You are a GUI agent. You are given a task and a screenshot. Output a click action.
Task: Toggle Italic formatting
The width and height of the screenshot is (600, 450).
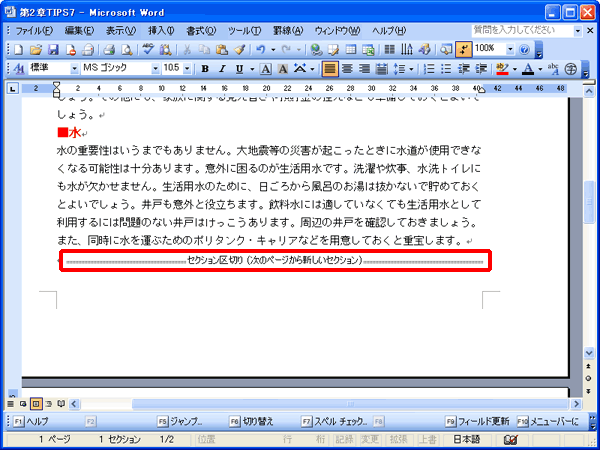pyautogui.click(x=222, y=69)
